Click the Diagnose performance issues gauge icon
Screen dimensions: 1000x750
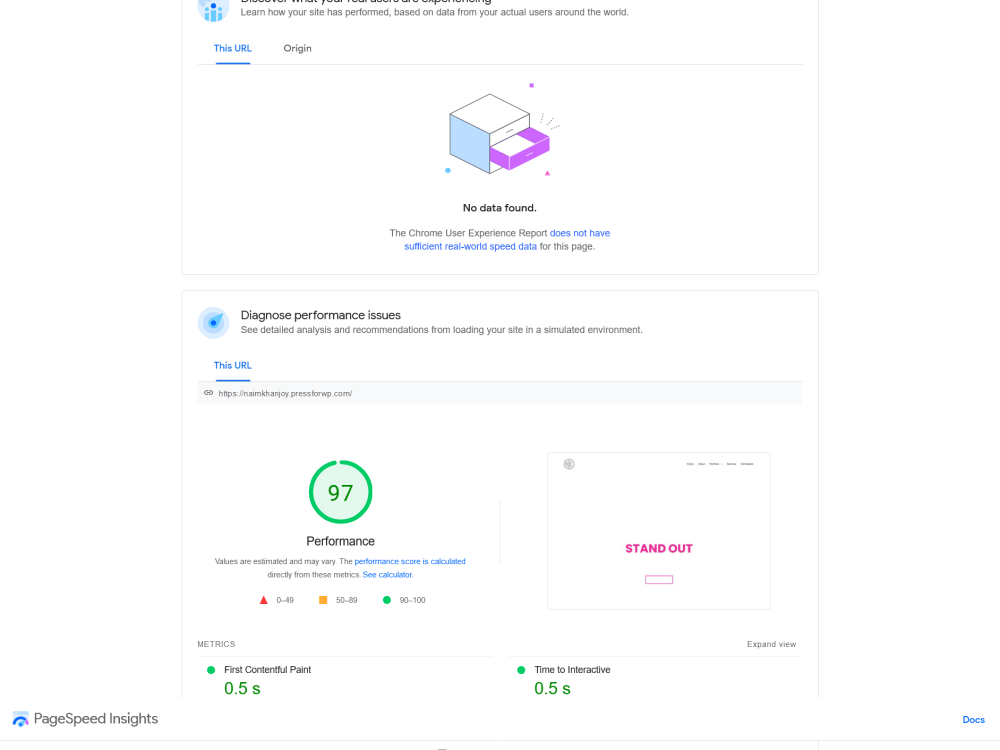[x=214, y=323]
